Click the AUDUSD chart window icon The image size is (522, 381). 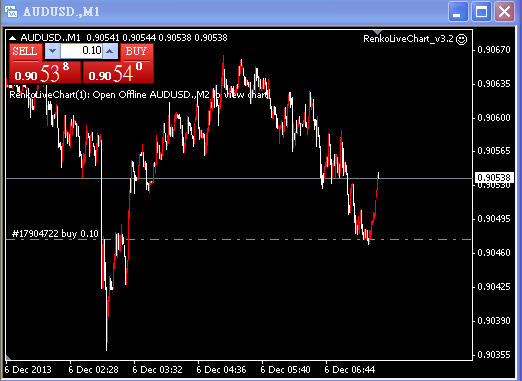(11, 11)
